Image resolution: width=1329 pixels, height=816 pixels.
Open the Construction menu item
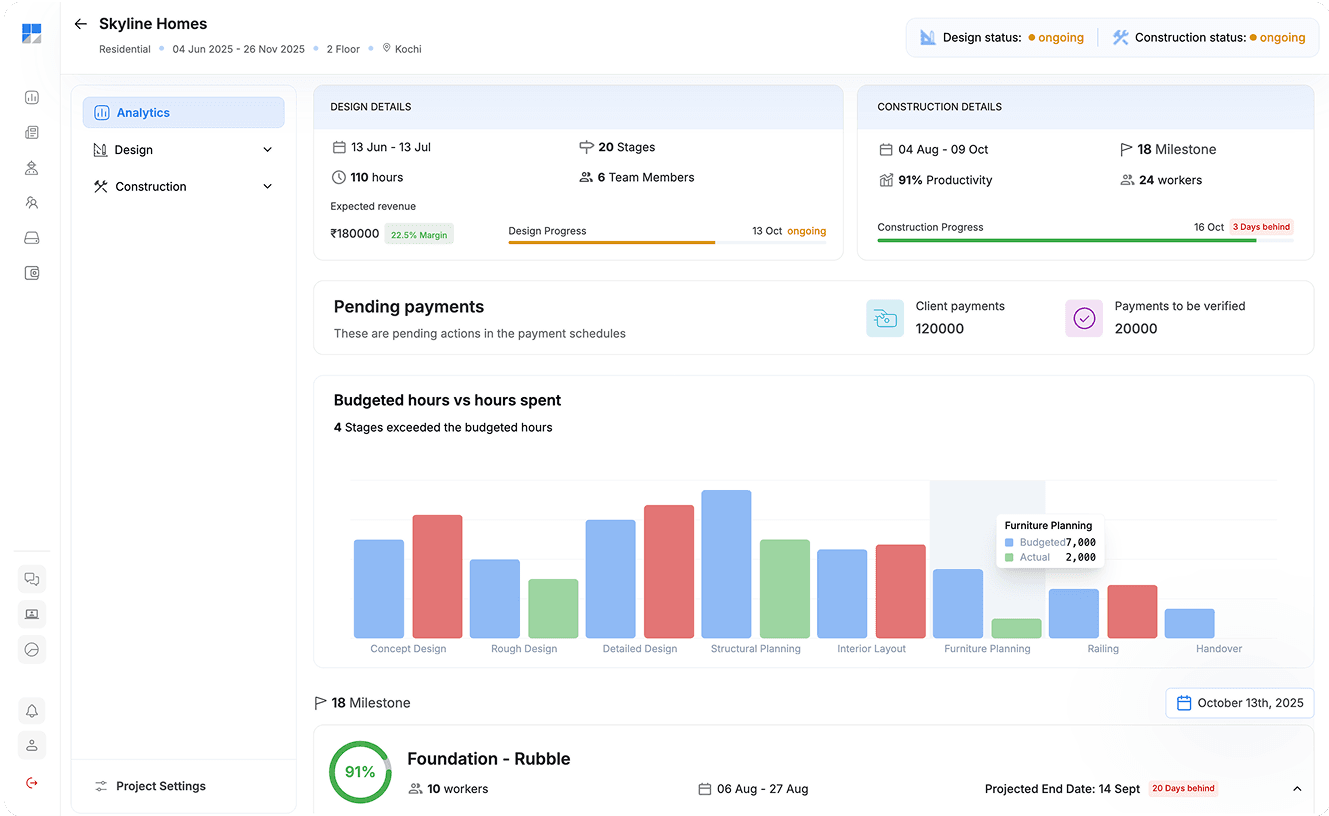pyautogui.click(x=151, y=187)
